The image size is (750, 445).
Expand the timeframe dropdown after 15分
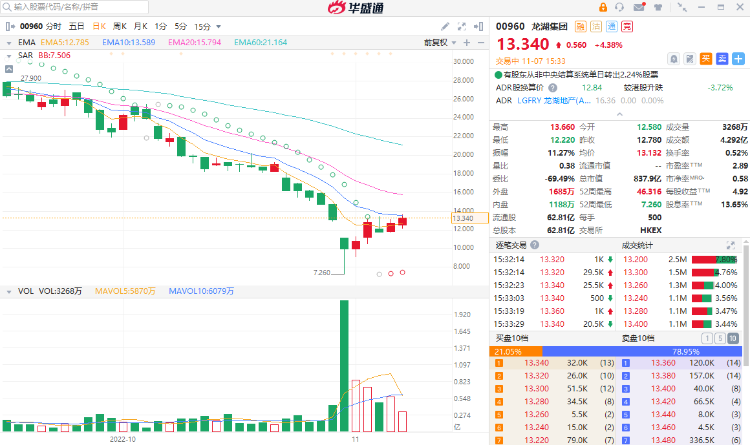tap(219, 27)
